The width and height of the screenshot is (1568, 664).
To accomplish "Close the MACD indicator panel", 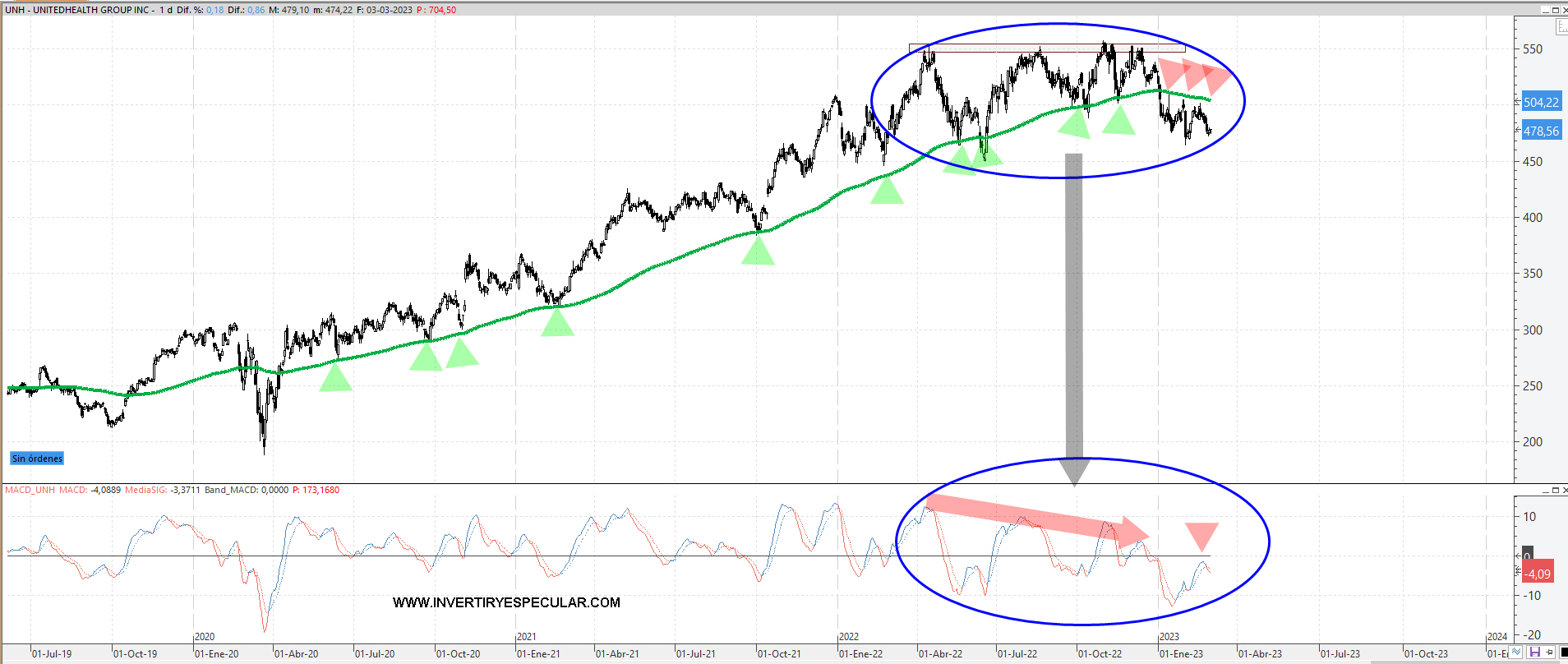I will pyautogui.click(x=1564, y=490).
